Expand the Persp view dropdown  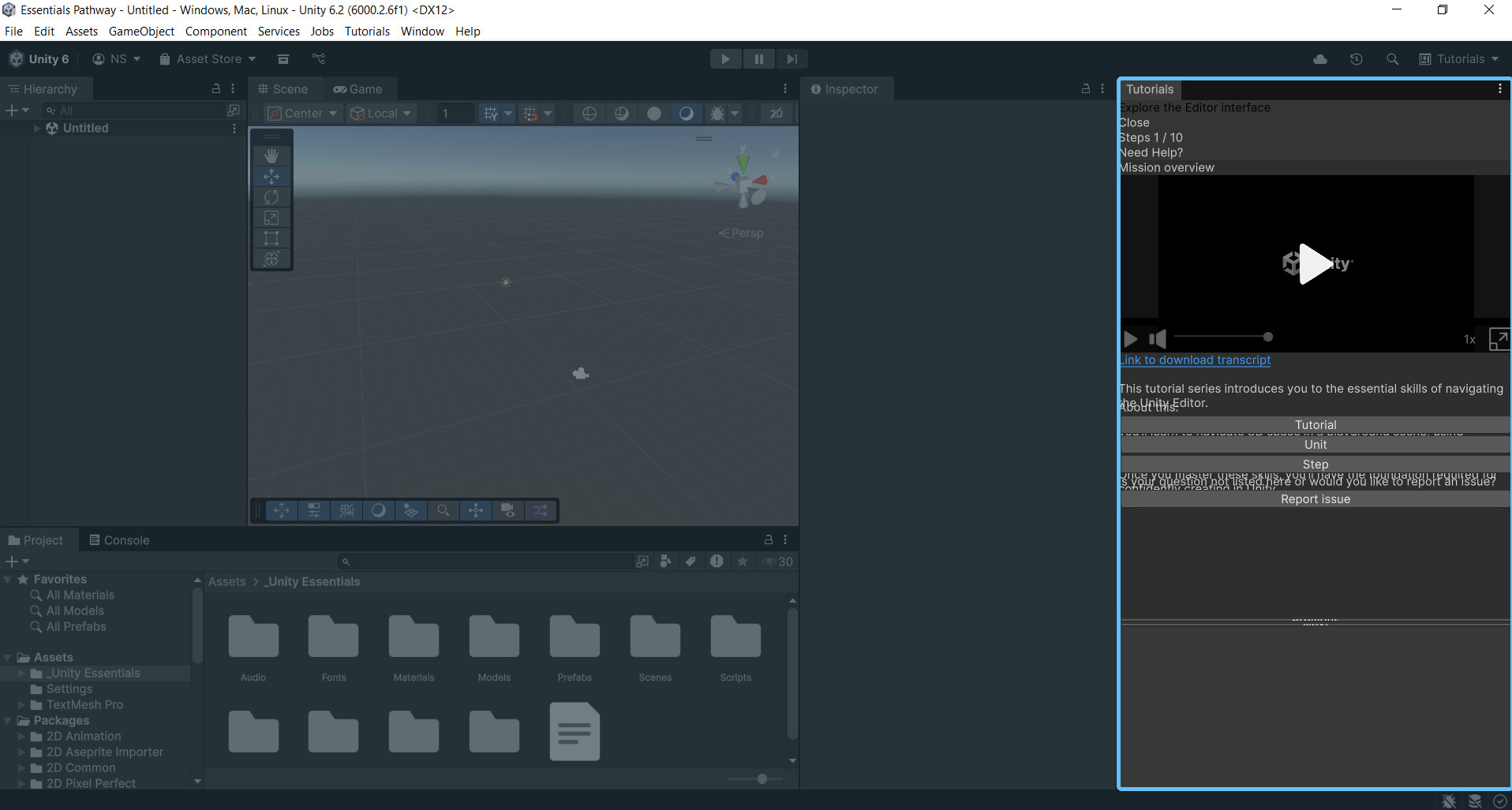tap(741, 233)
